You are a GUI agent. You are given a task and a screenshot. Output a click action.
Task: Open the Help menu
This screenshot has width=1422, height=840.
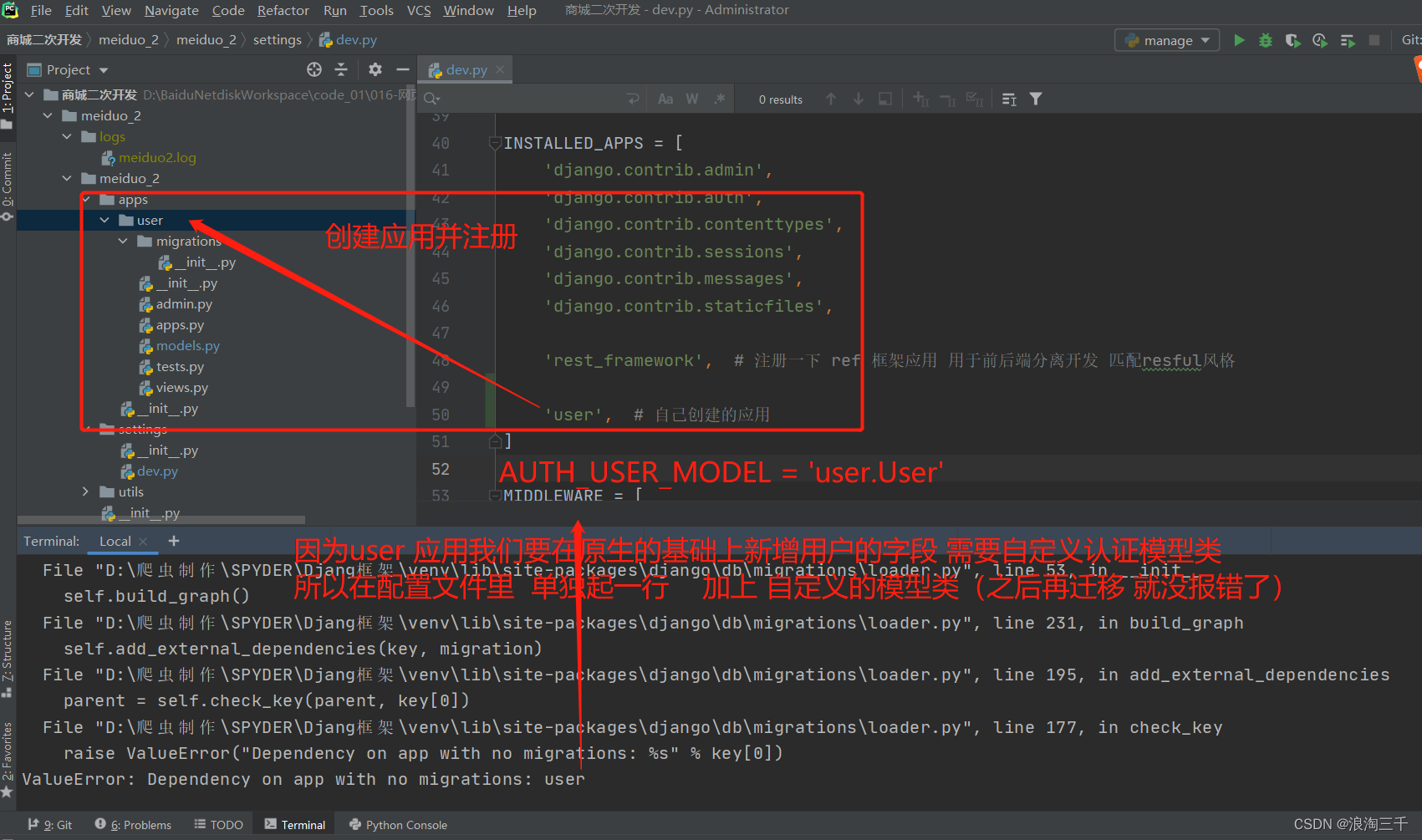click(522, 10)
